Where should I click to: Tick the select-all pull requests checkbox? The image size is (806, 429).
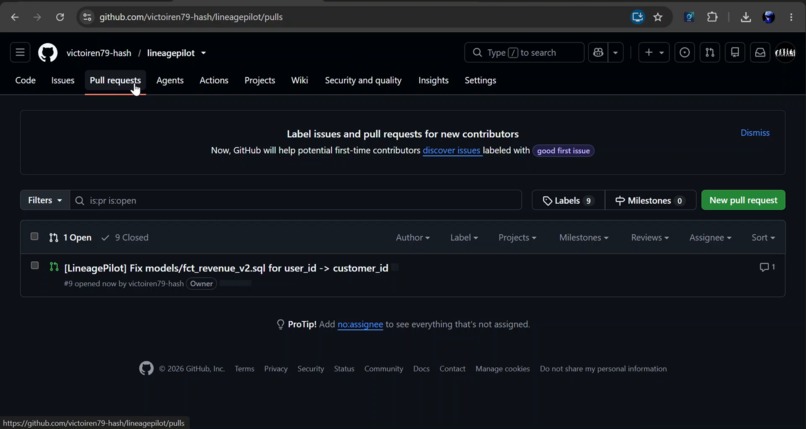tap(34, 236)
